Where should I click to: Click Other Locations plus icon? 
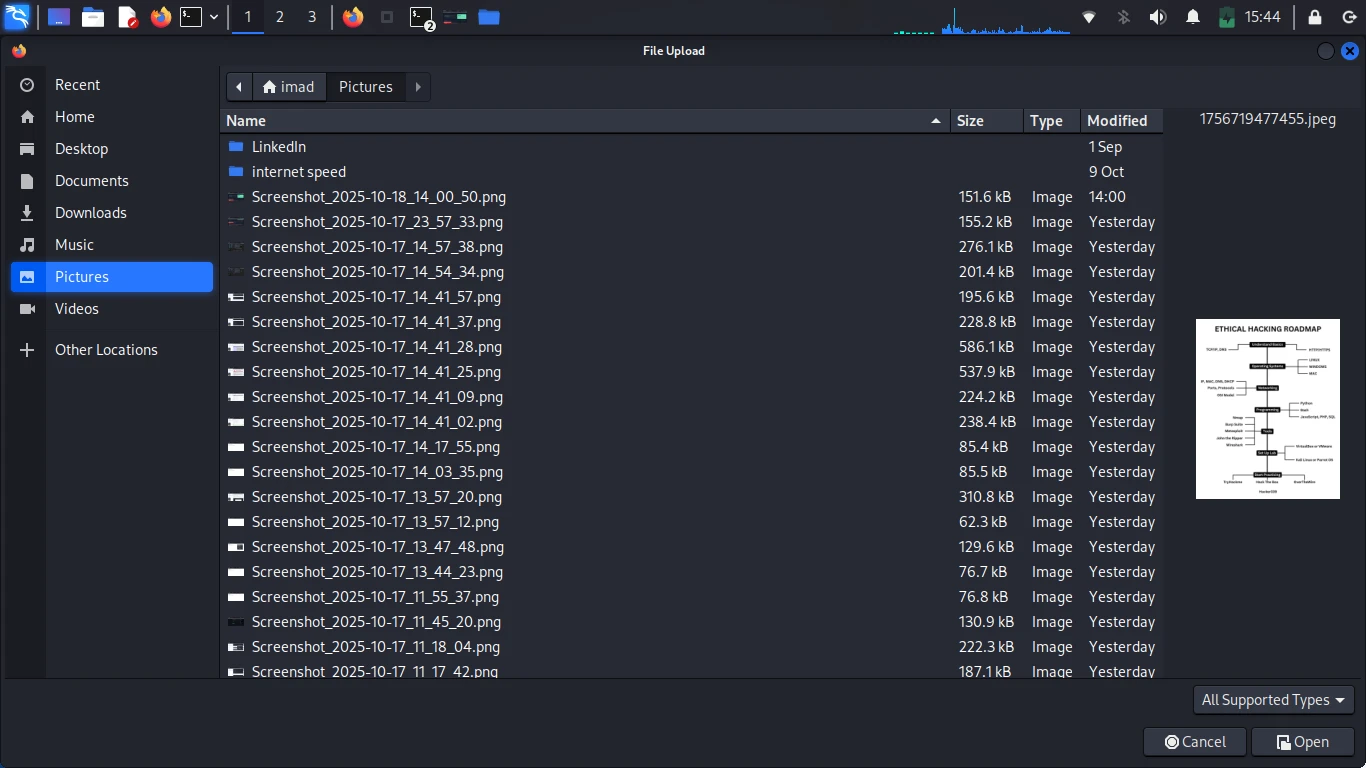(x=27, y=350)
